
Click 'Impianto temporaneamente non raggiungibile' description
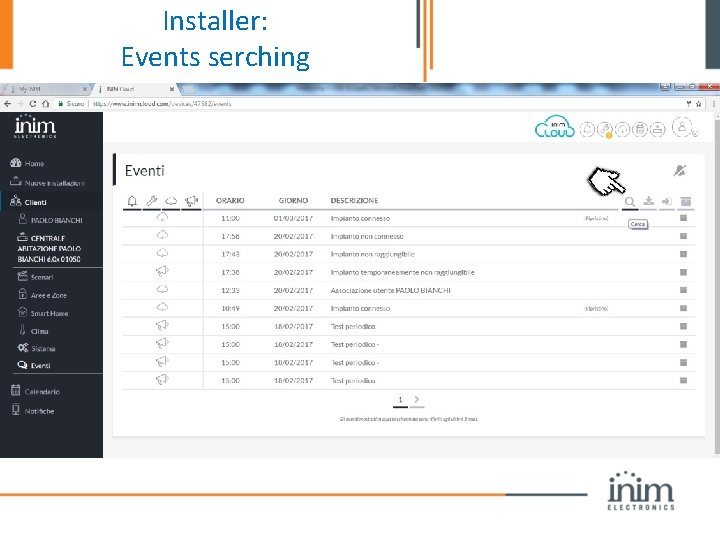click(402, 272)
